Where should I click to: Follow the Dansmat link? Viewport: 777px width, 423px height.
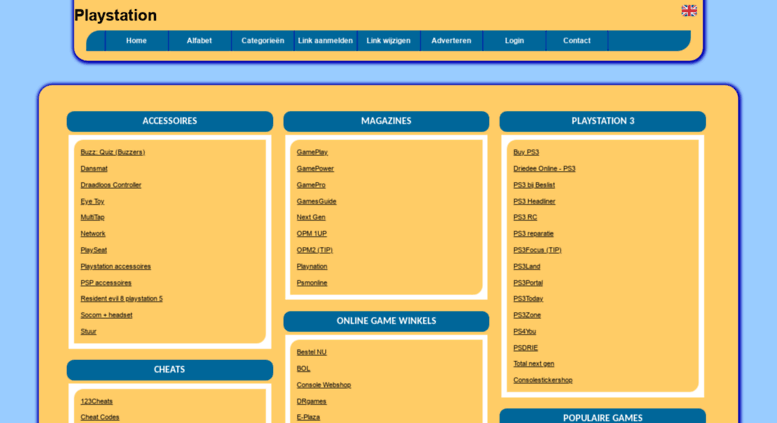pos(94,168)
